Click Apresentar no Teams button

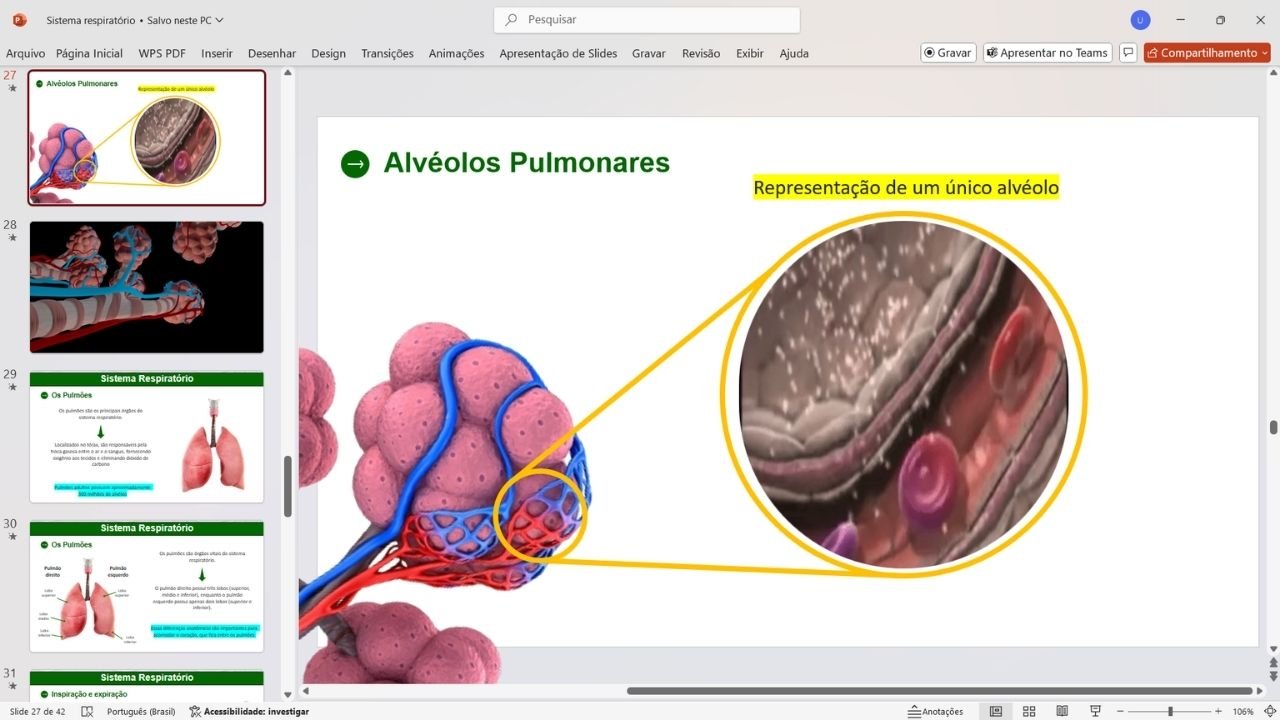point(1047,53)
